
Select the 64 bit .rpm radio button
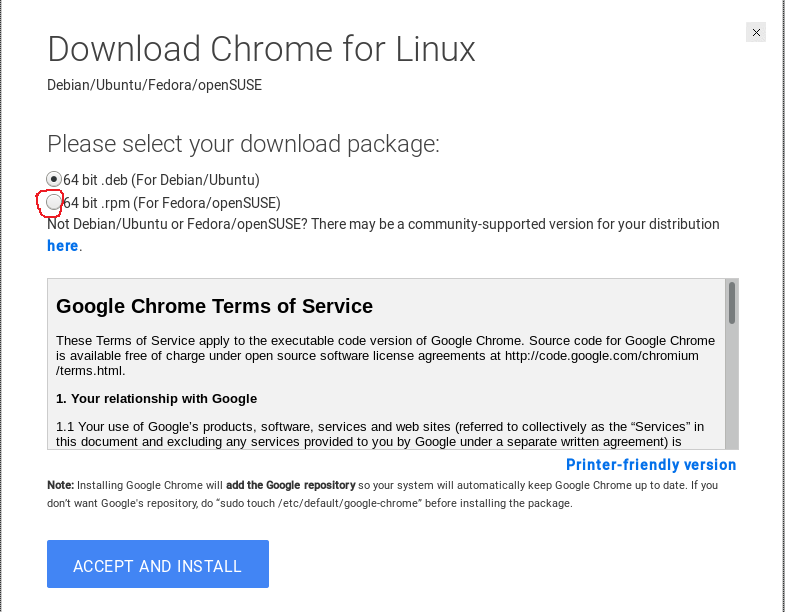click(54, 202)
